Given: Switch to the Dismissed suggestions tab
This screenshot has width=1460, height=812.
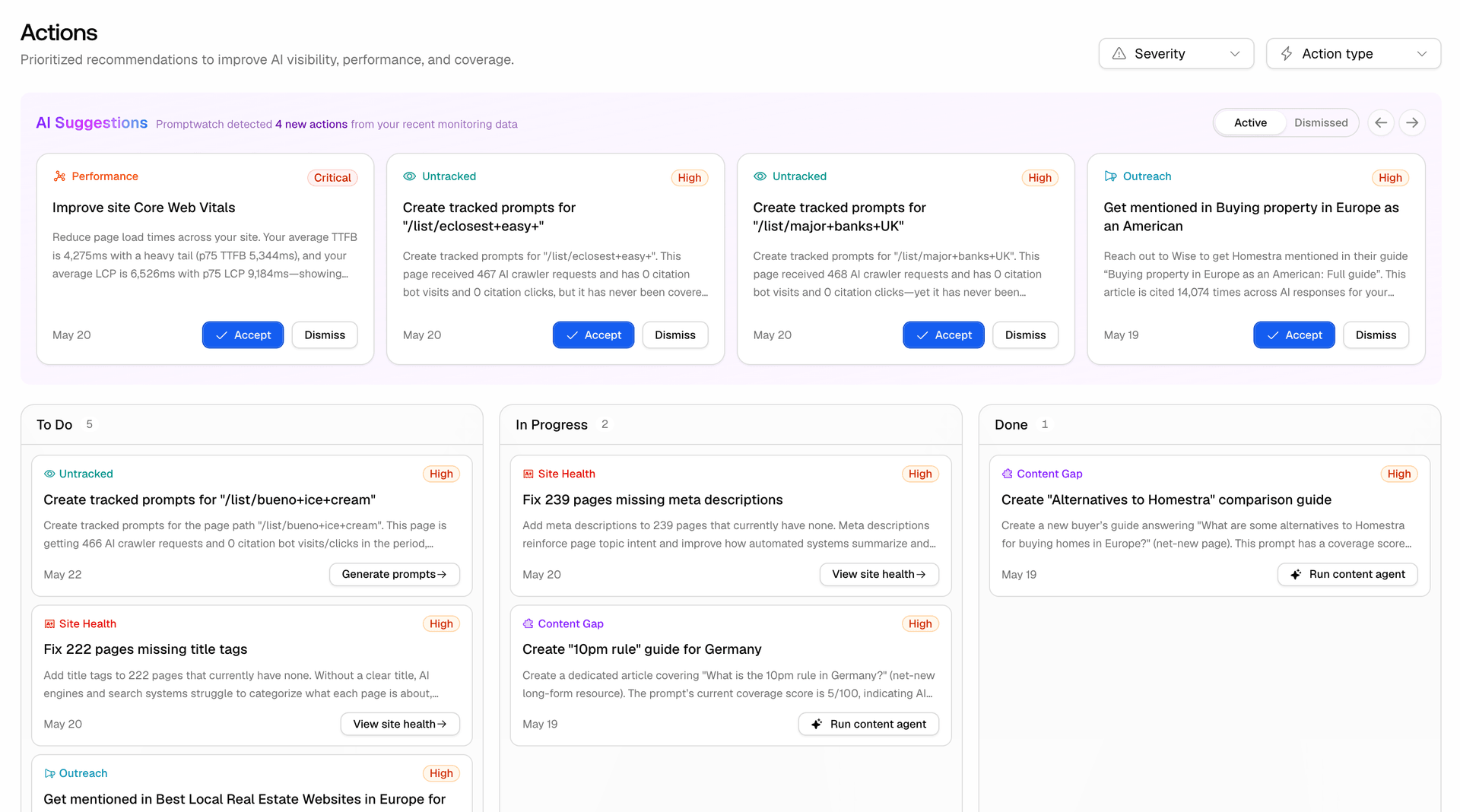Looking at the screenshot, I should (1321, 122).
